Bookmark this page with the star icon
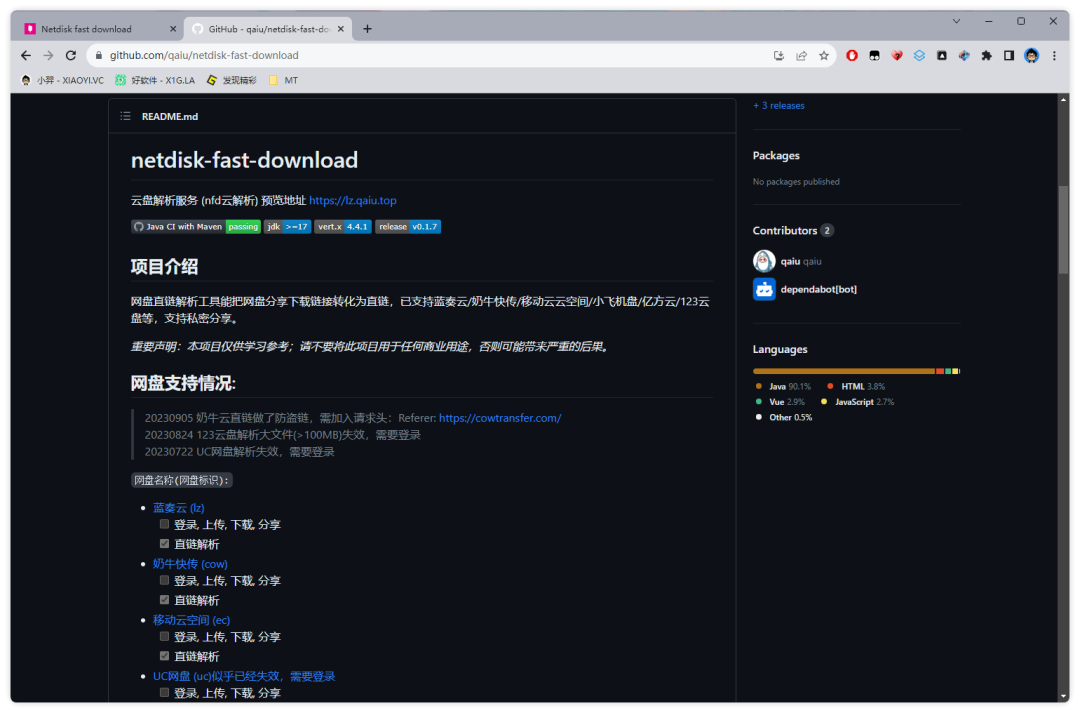The image size is (1080, 713). click(x=824, y=56)
